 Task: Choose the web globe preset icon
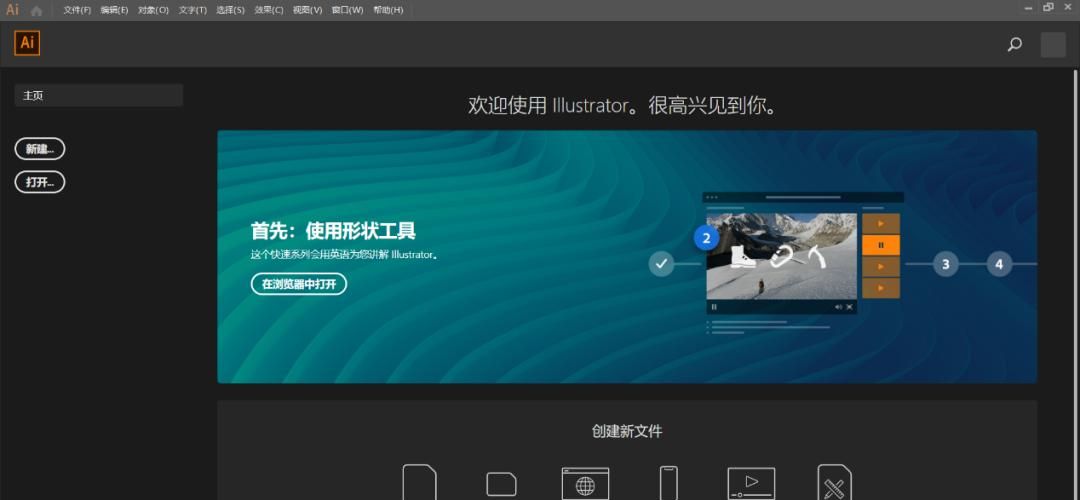coord(585,483)
